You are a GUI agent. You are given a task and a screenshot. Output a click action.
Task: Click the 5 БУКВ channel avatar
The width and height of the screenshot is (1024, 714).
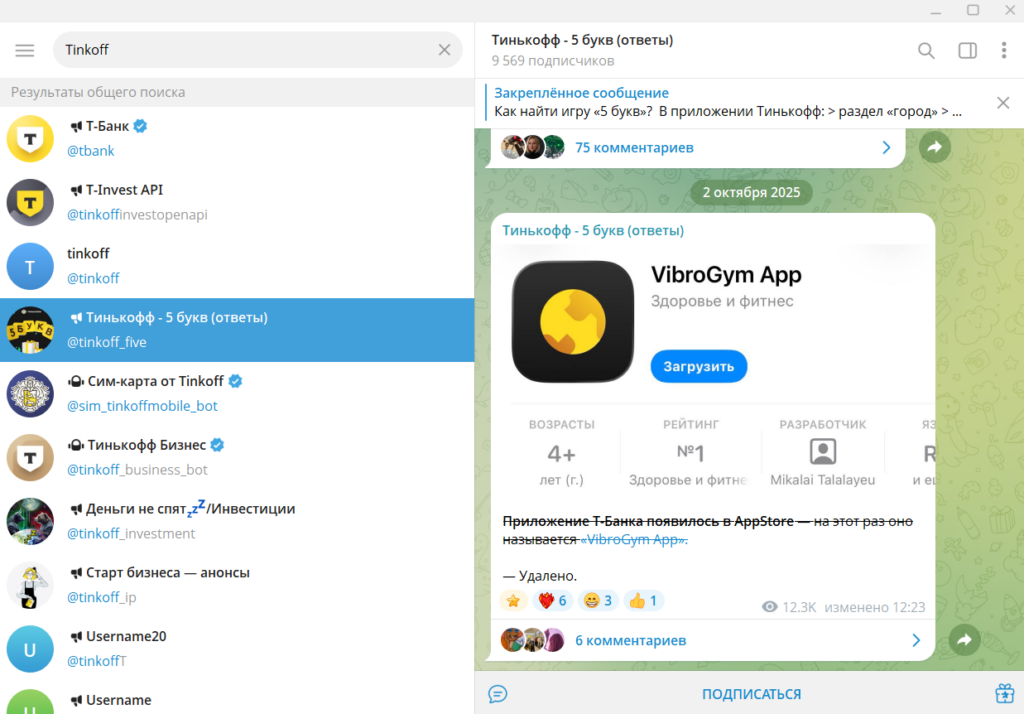(30, 330)
